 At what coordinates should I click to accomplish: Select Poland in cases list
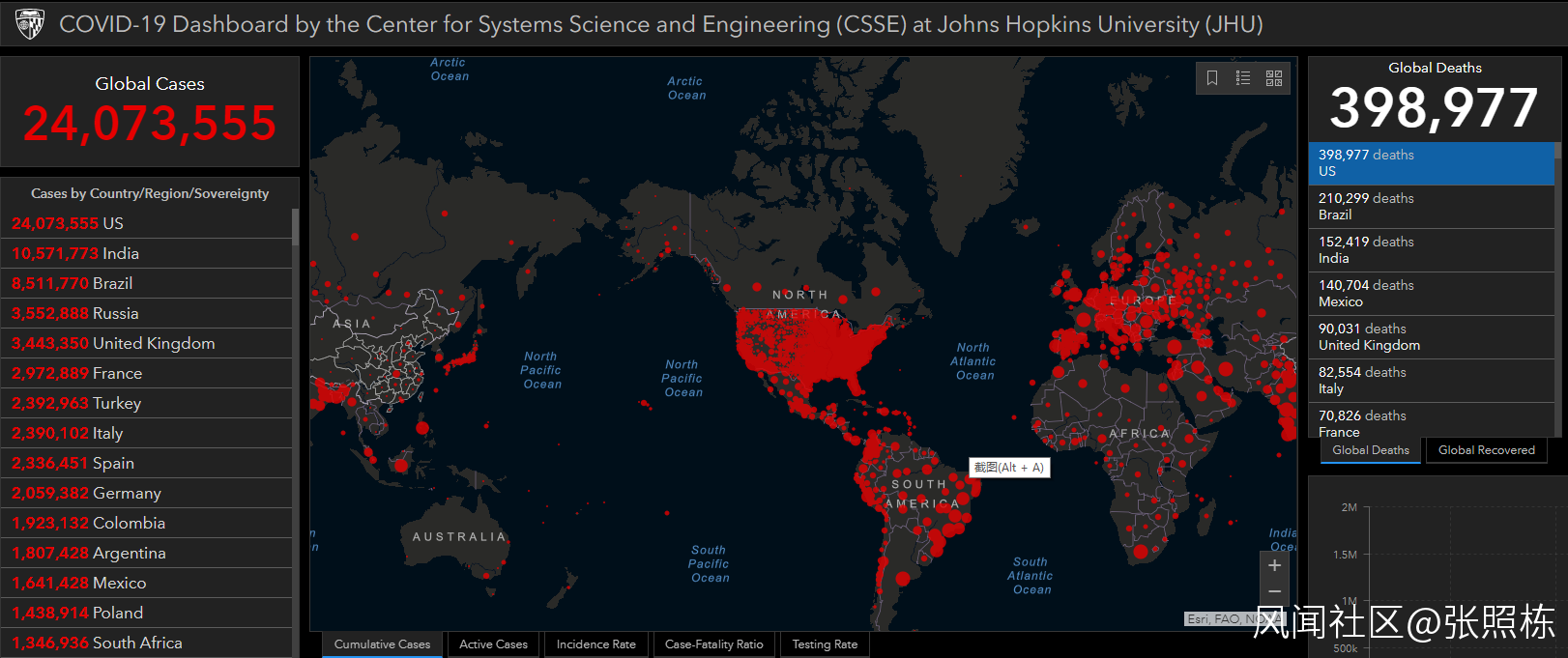[147, 613]
